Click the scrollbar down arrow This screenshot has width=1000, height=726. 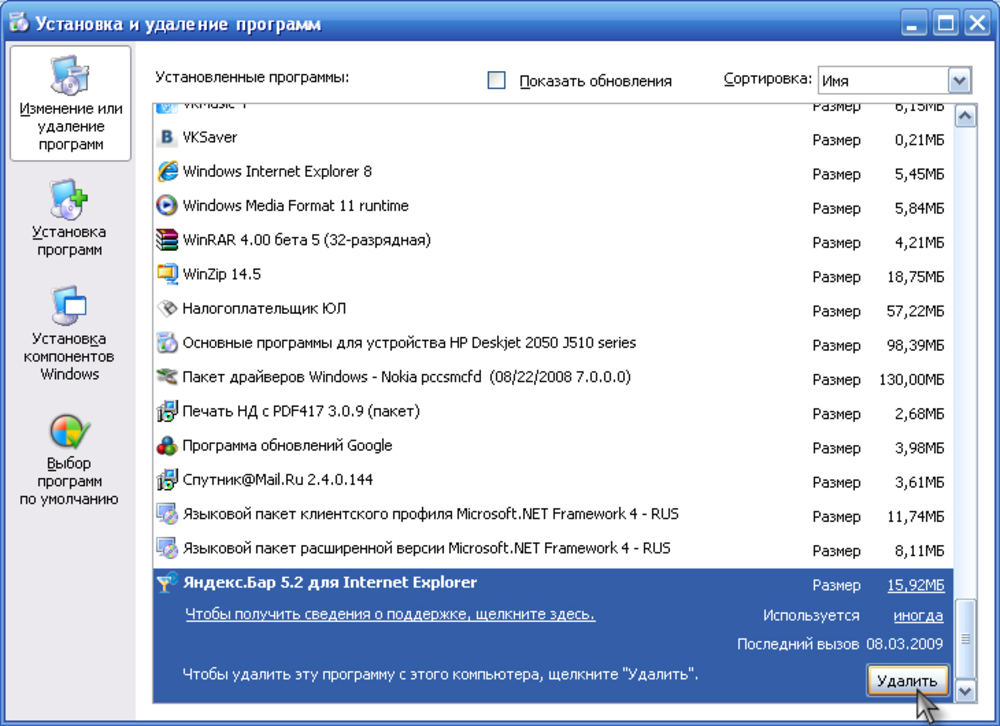point(965,690)
